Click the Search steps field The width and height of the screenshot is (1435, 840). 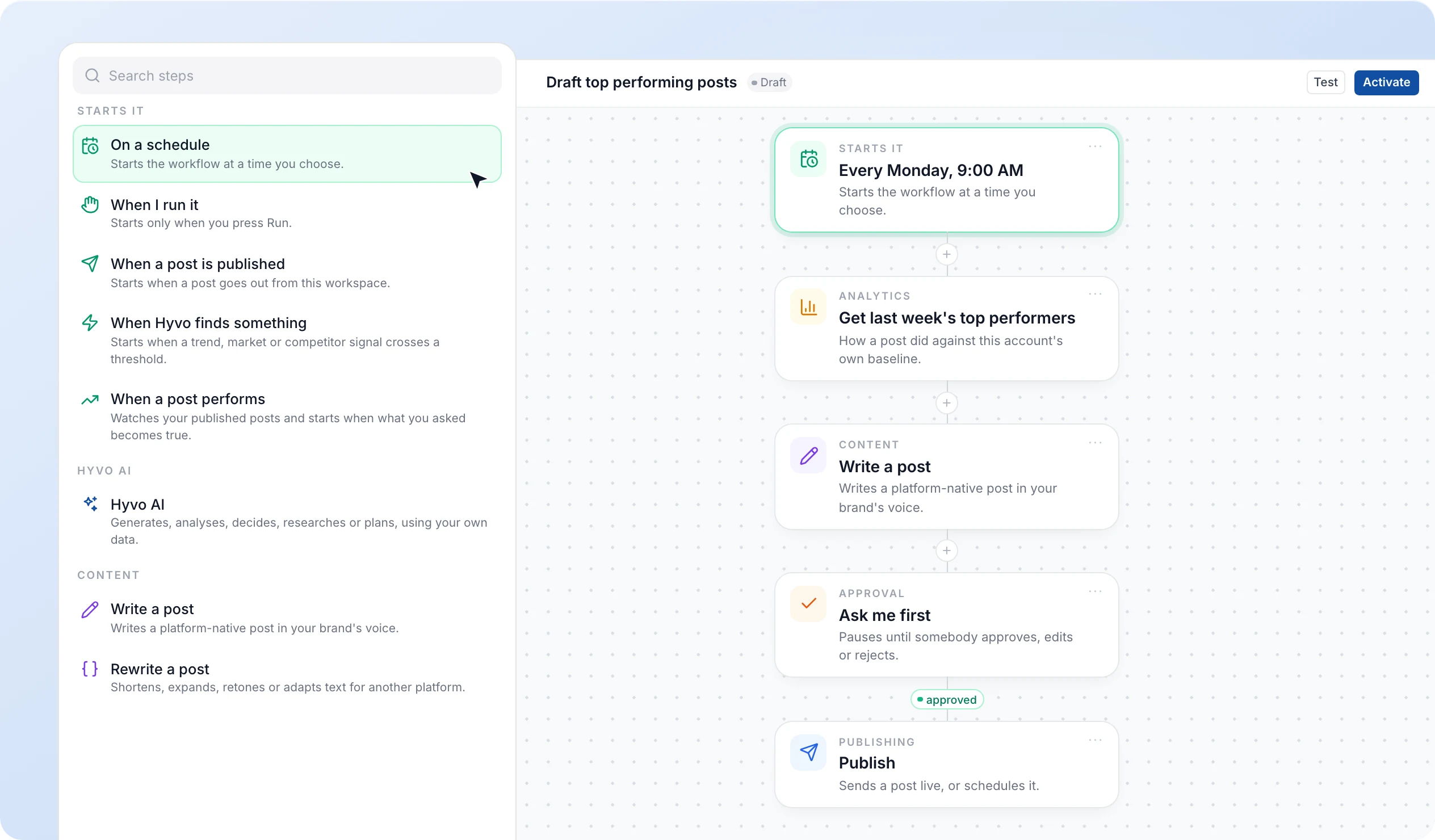click(287, 75)
